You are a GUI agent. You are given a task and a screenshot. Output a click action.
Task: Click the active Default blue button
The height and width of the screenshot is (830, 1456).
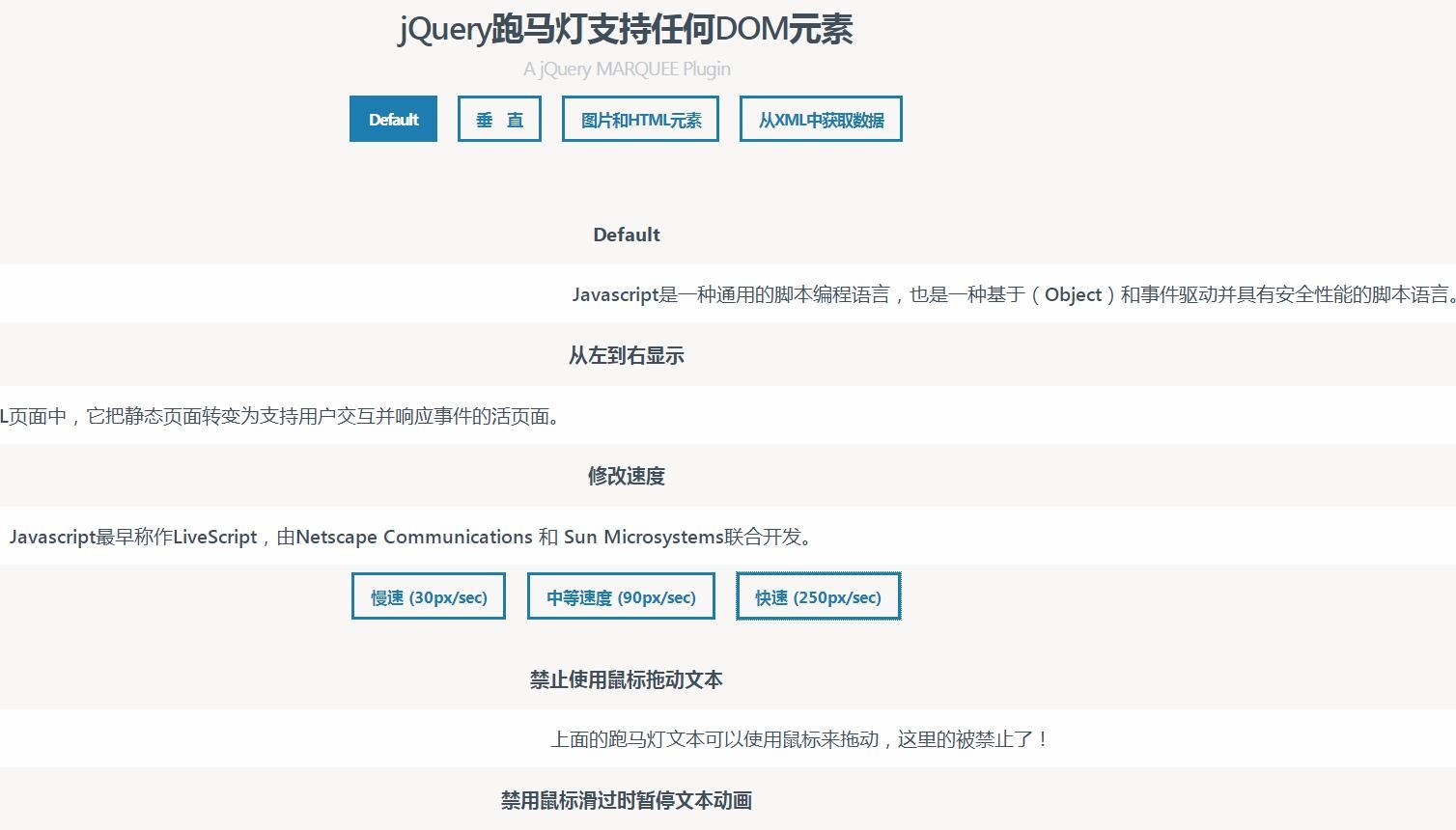pyautogui.click(x=393, y=119)
